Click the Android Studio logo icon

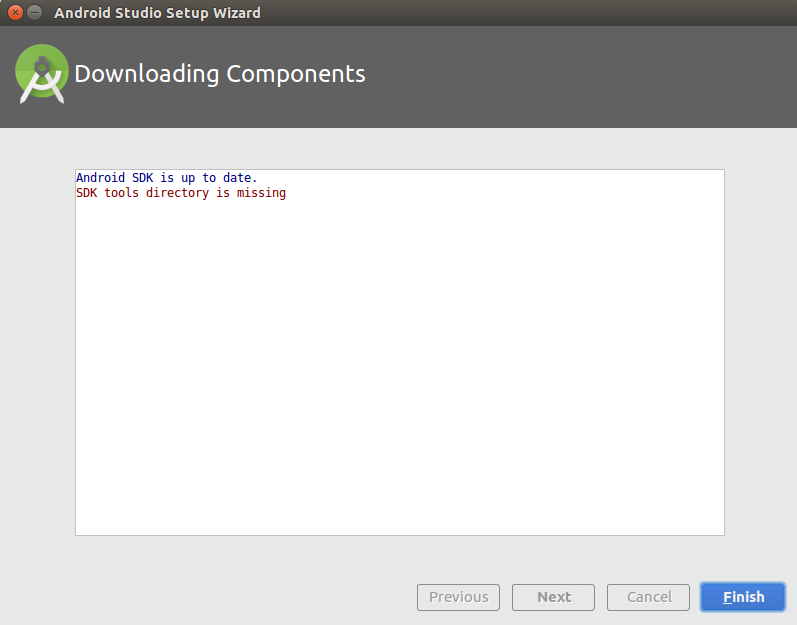(42, 74)
